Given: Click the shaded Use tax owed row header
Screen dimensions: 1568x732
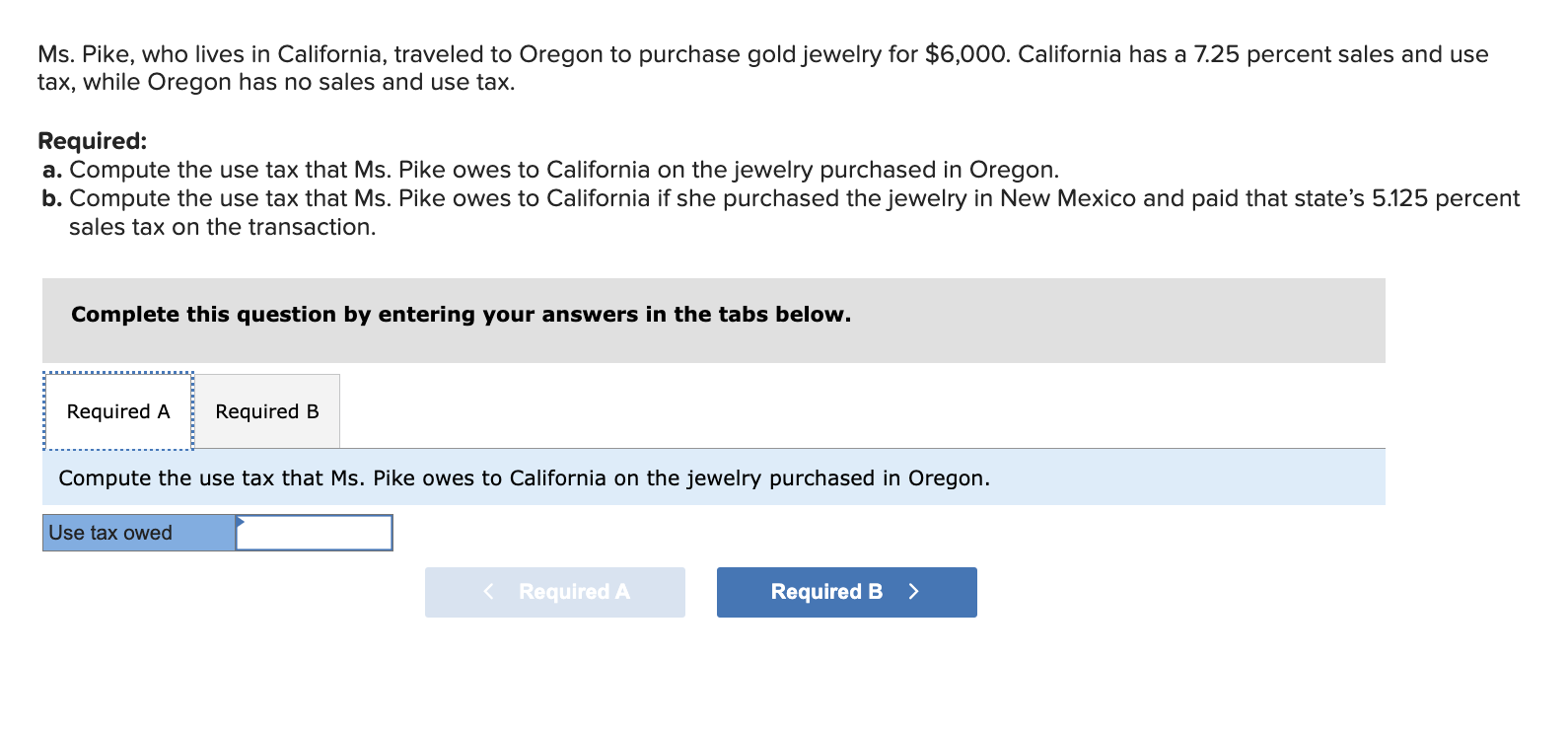Looking at the screenshot, I should (x=136, y=533).
